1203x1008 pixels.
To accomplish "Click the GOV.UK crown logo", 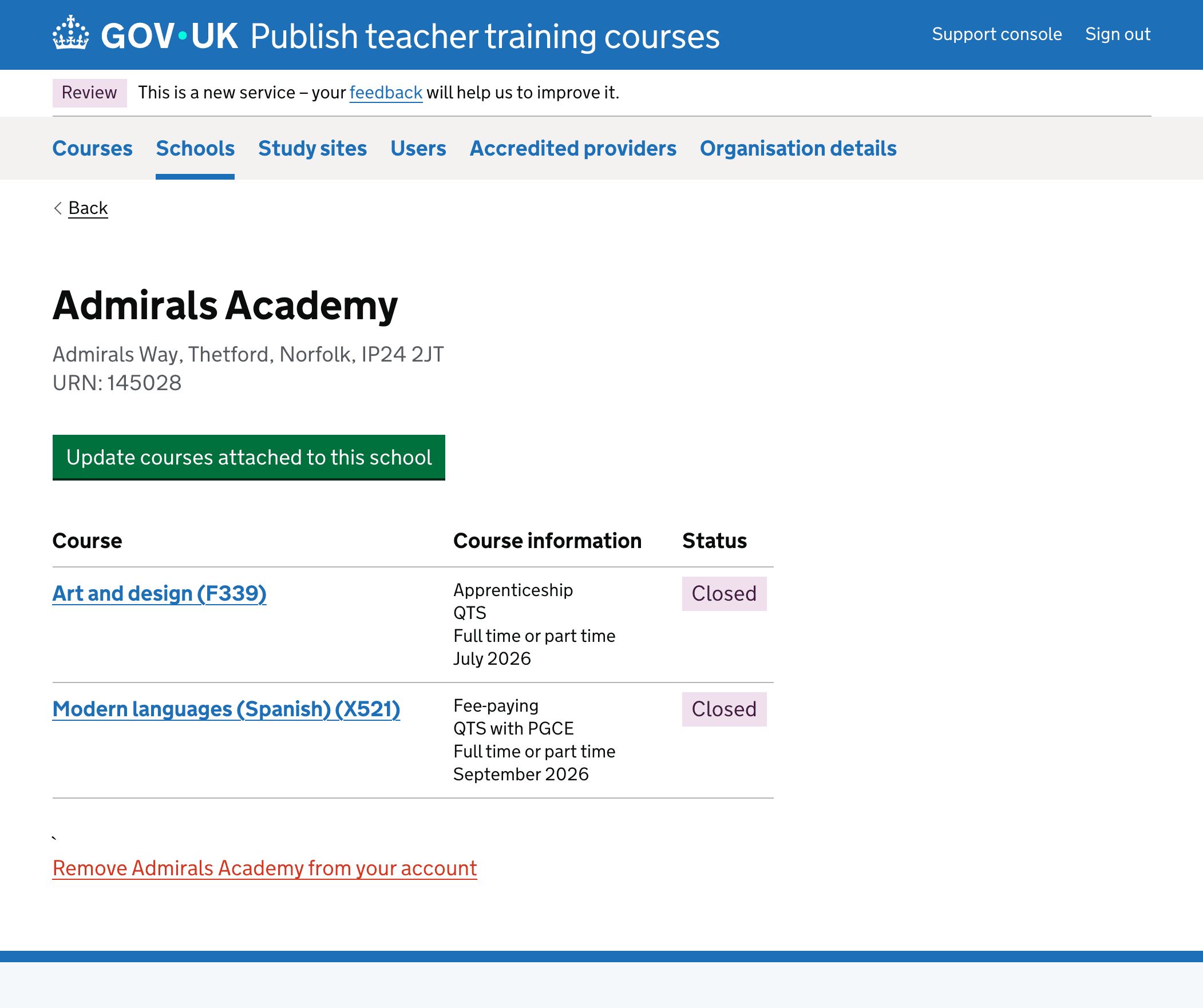I will coord(71,33).
